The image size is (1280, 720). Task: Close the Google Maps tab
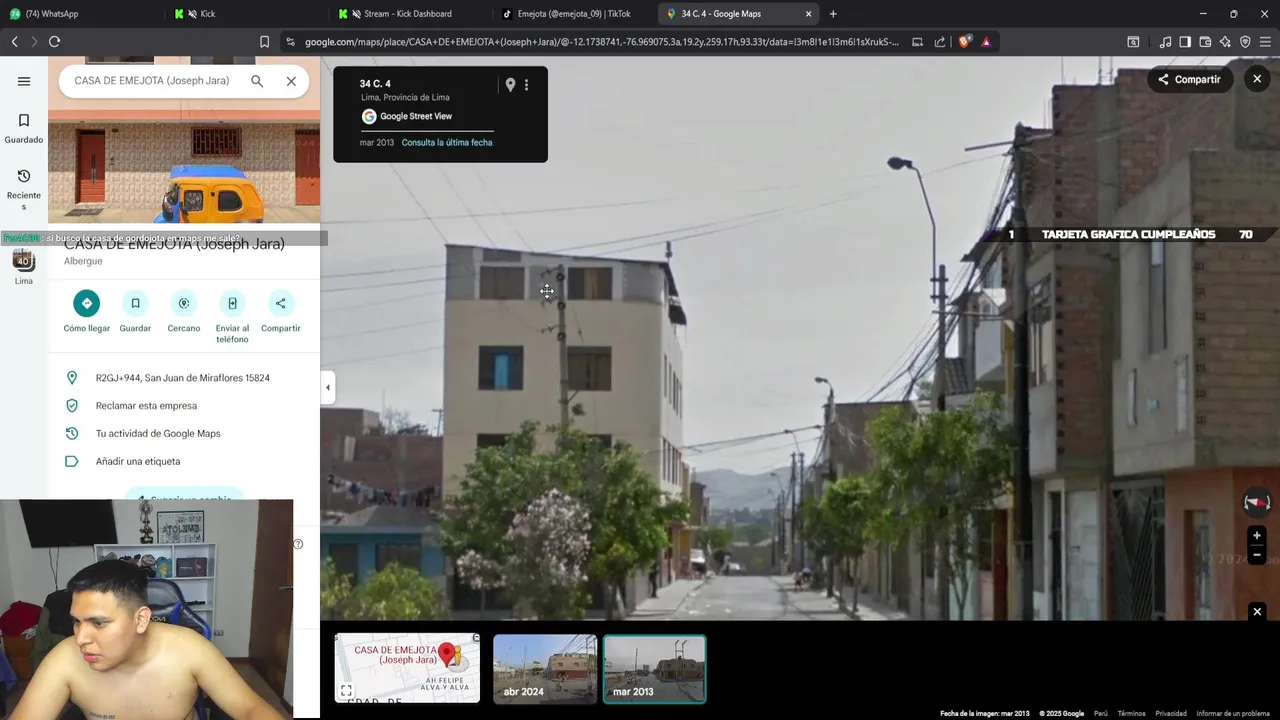(808, 14)
